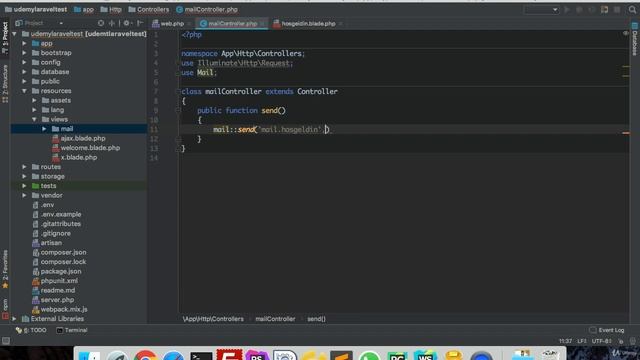Select the assets folder
This screenshot has height=360, width=640.
click(x=56, y=100)
